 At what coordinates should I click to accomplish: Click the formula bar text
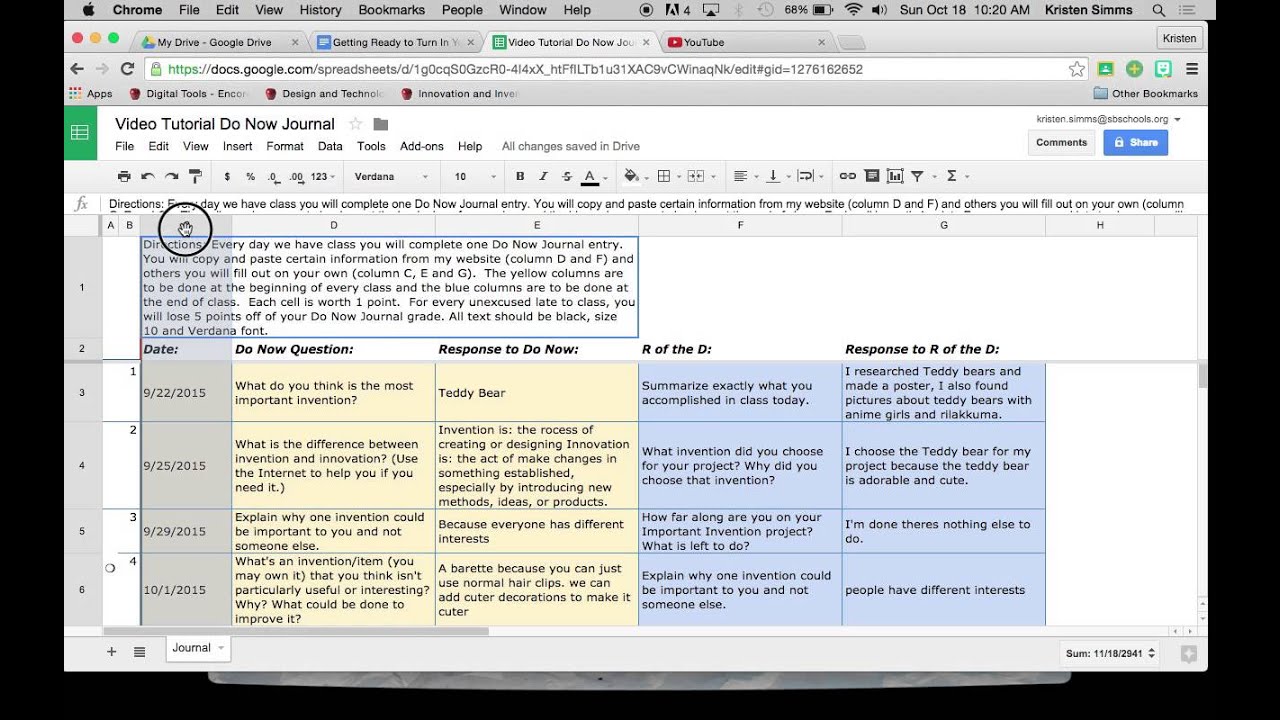(646, 204)
